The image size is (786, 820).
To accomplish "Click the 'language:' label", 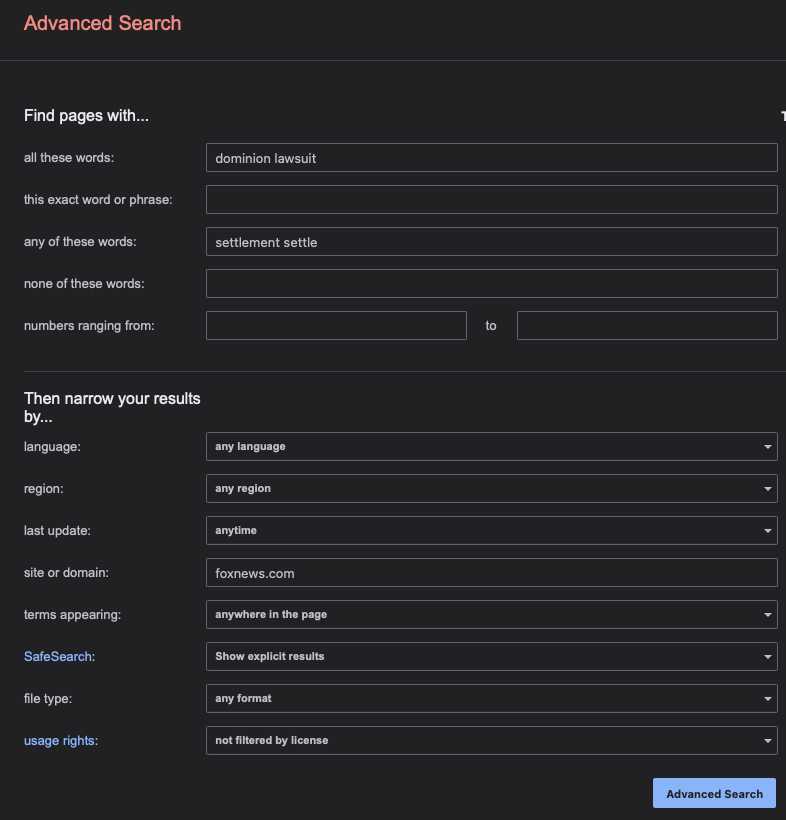I will click(x=52, y=447).
